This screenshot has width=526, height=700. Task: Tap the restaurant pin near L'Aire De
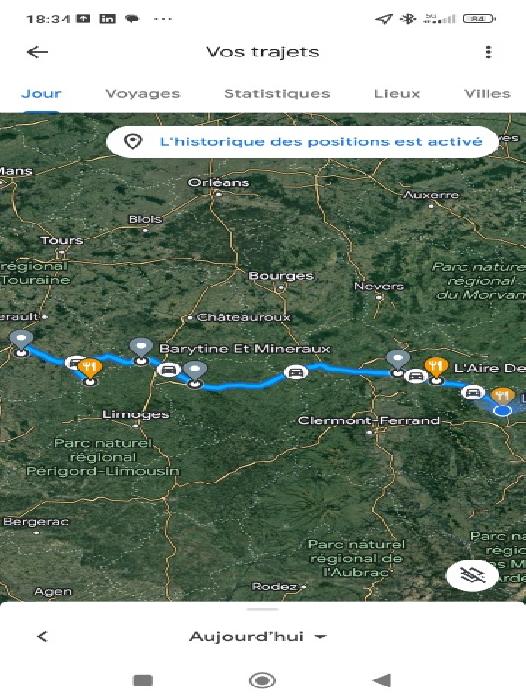click(x=436, y=369)
